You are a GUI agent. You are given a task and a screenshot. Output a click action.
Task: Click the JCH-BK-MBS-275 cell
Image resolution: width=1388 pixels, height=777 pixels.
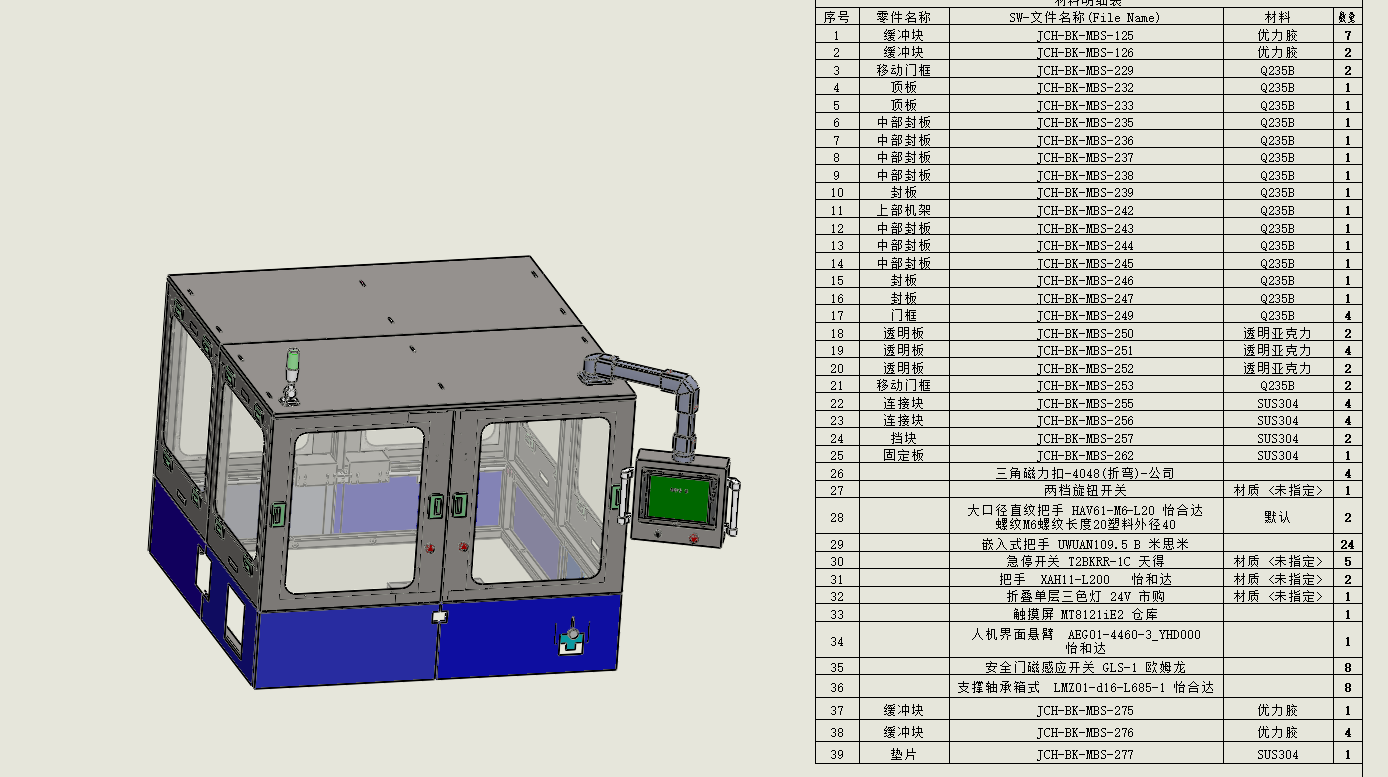coord(1085,711)
